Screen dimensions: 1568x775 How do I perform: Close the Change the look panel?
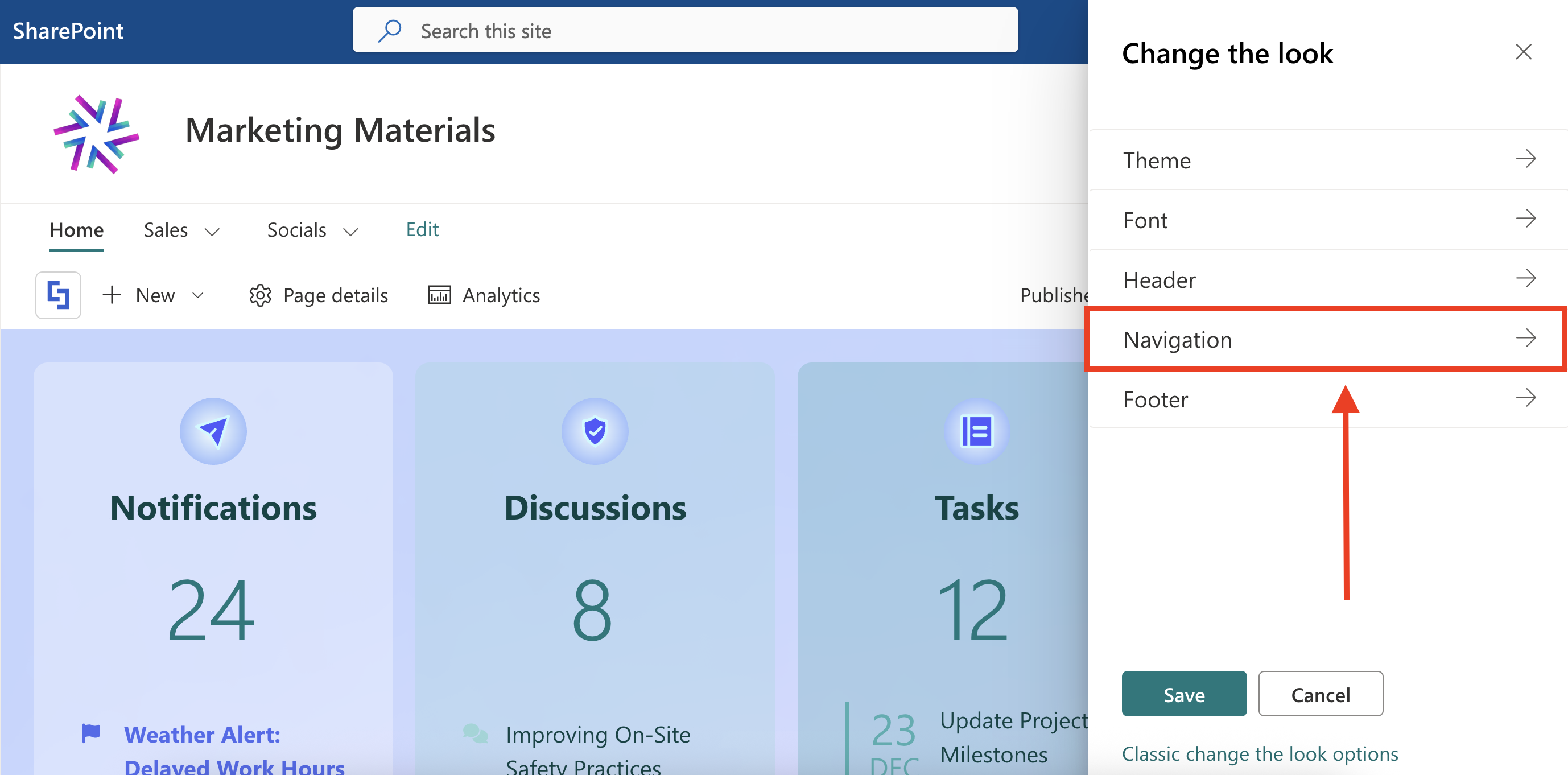pyautogui.click(x=1523, y=52)
